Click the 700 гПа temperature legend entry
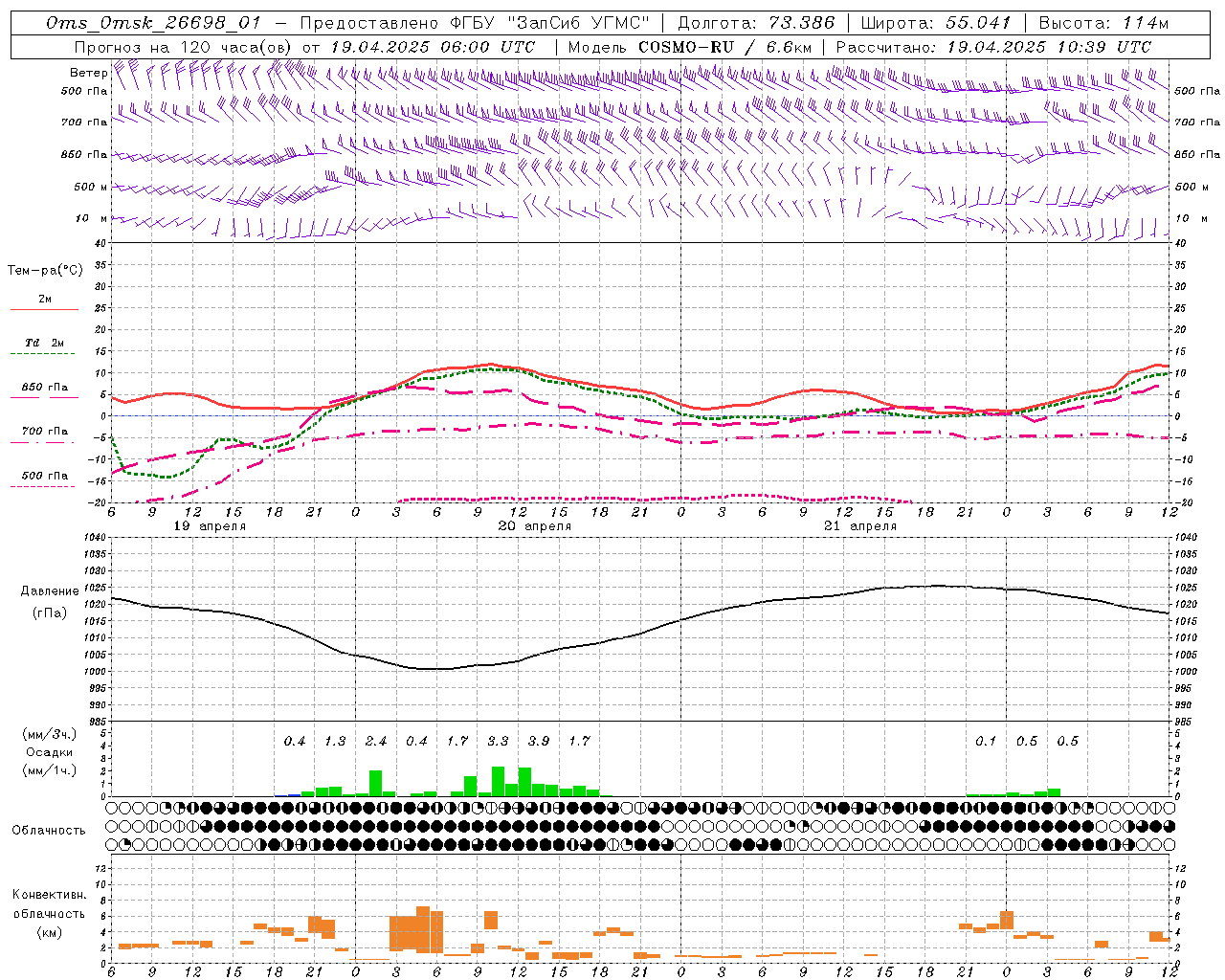 pos(45,432)
